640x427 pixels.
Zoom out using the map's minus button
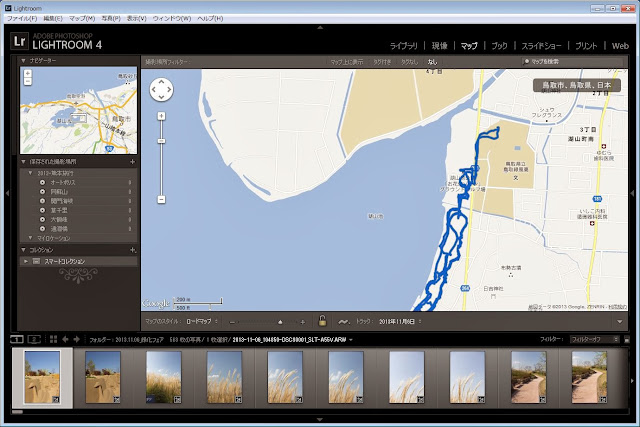162,200
